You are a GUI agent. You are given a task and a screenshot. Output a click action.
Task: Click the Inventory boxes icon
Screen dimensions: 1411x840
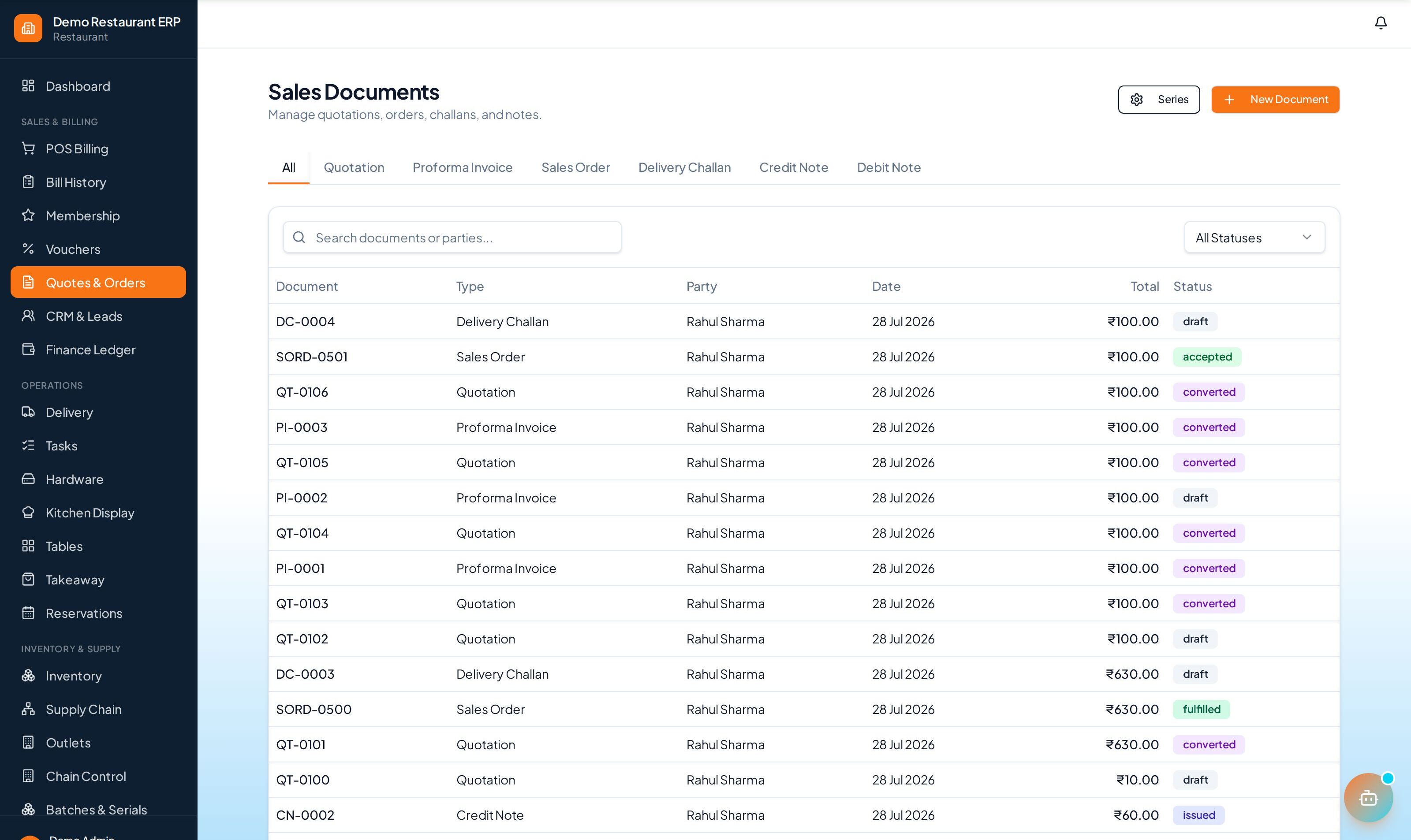pos(28,675)
